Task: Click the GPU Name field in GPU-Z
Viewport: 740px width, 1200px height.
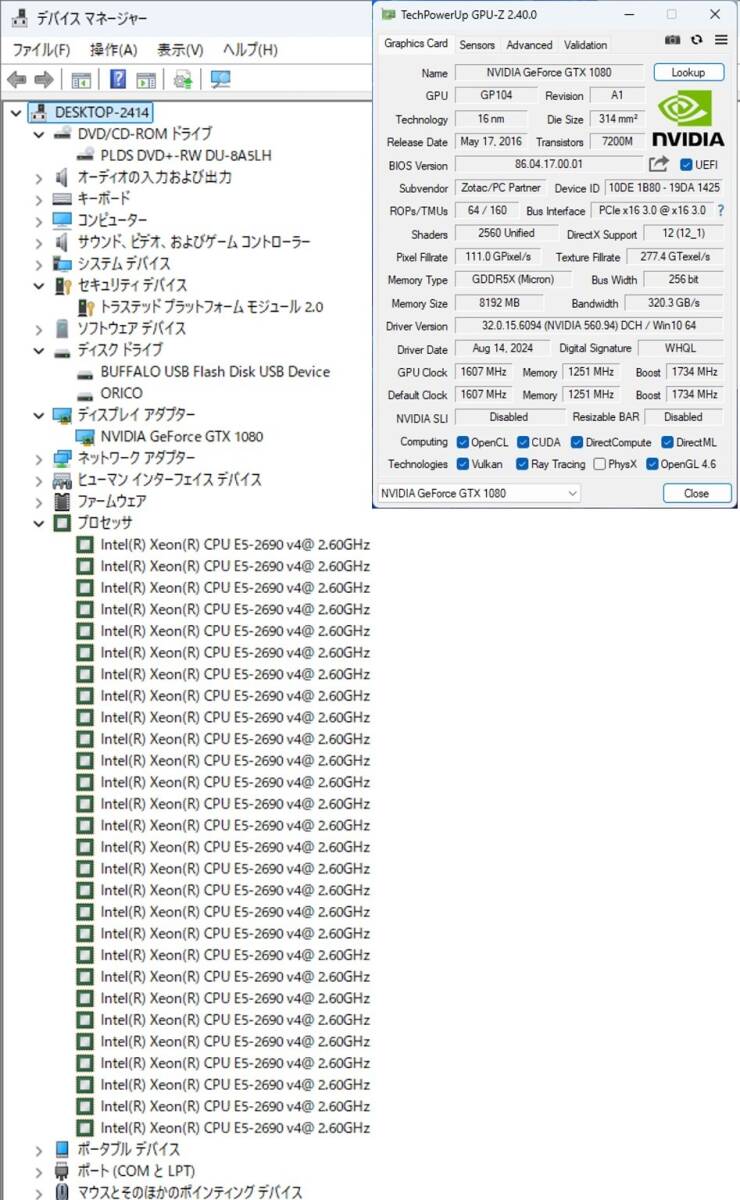Action: click(548, 72)
